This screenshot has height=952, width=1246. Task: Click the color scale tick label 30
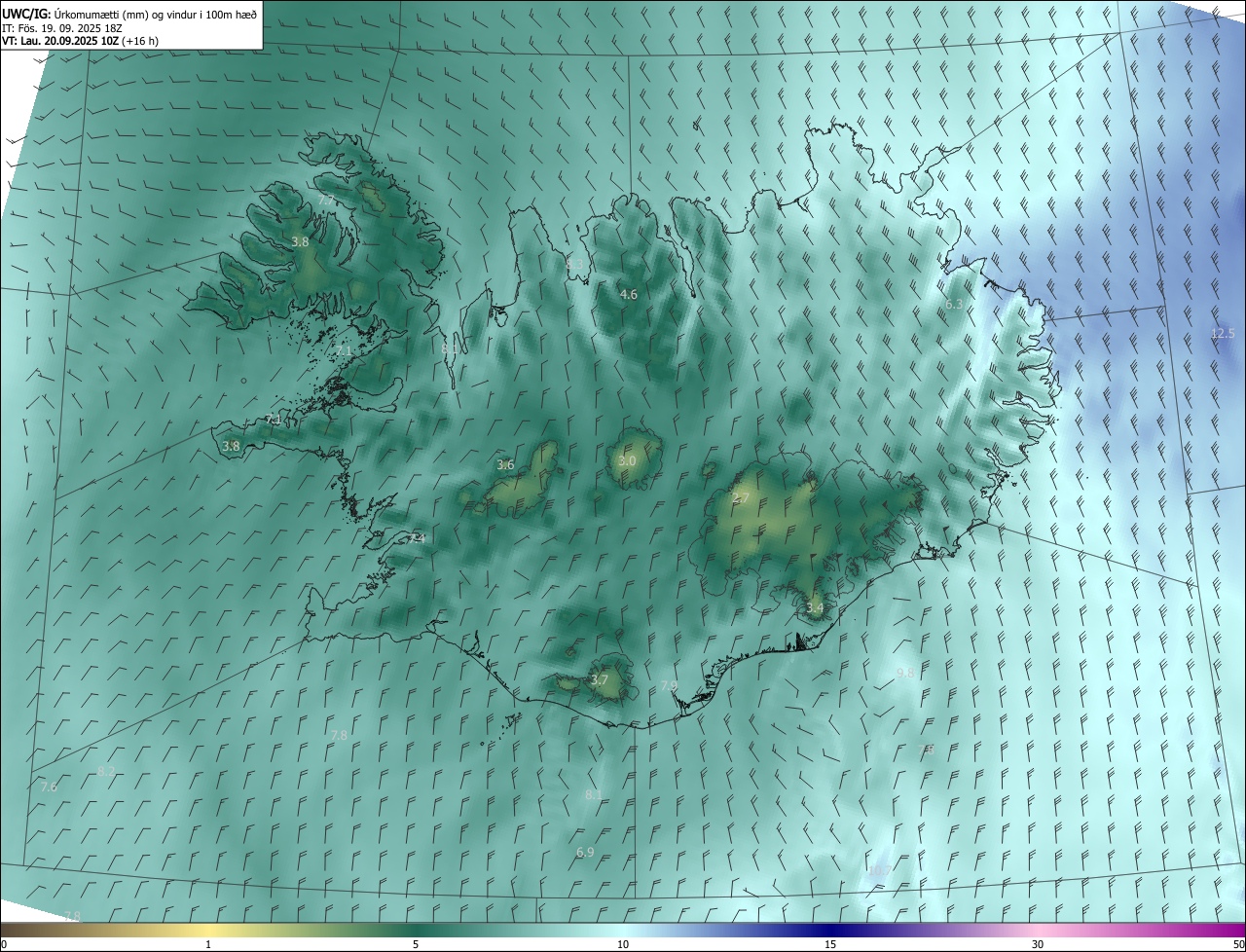click(x=1038, y=944)
